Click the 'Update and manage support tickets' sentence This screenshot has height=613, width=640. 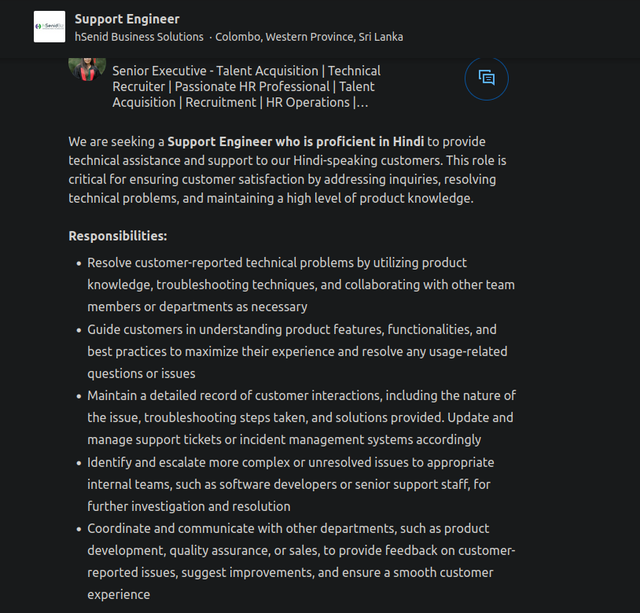click(x=300, y=429)
